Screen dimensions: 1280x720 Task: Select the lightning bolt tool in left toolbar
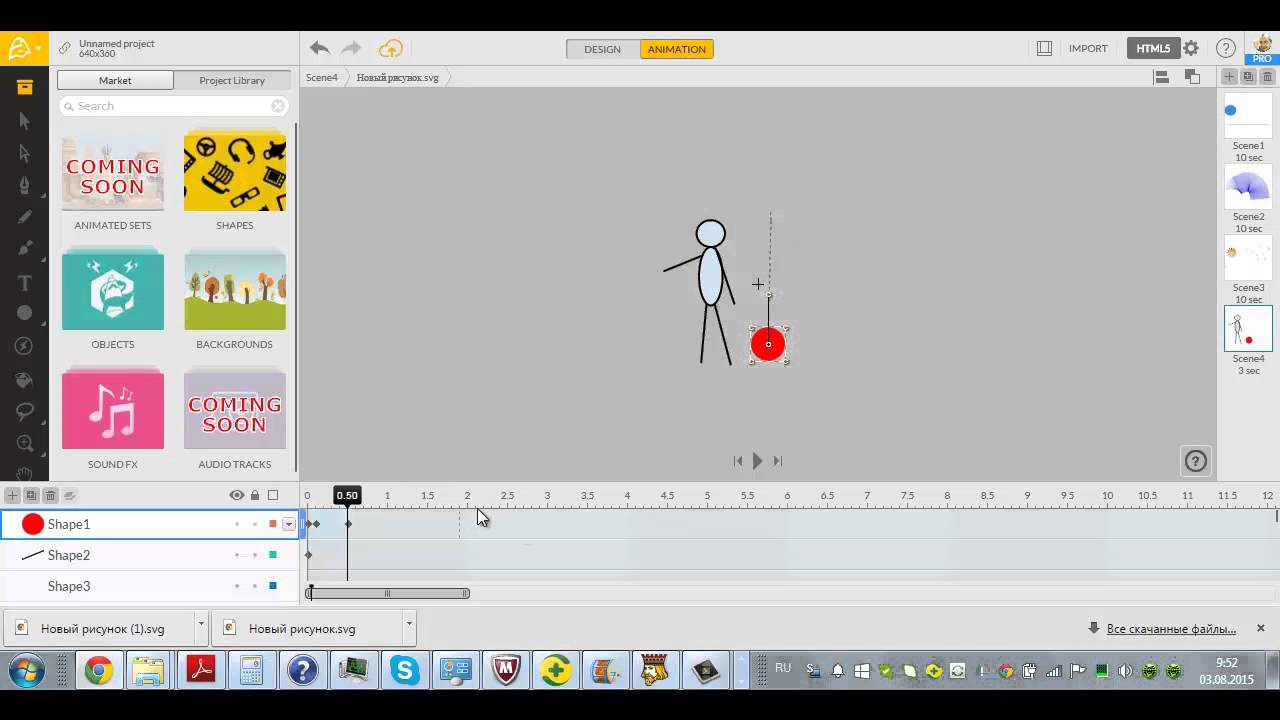[x=24, y=346]
